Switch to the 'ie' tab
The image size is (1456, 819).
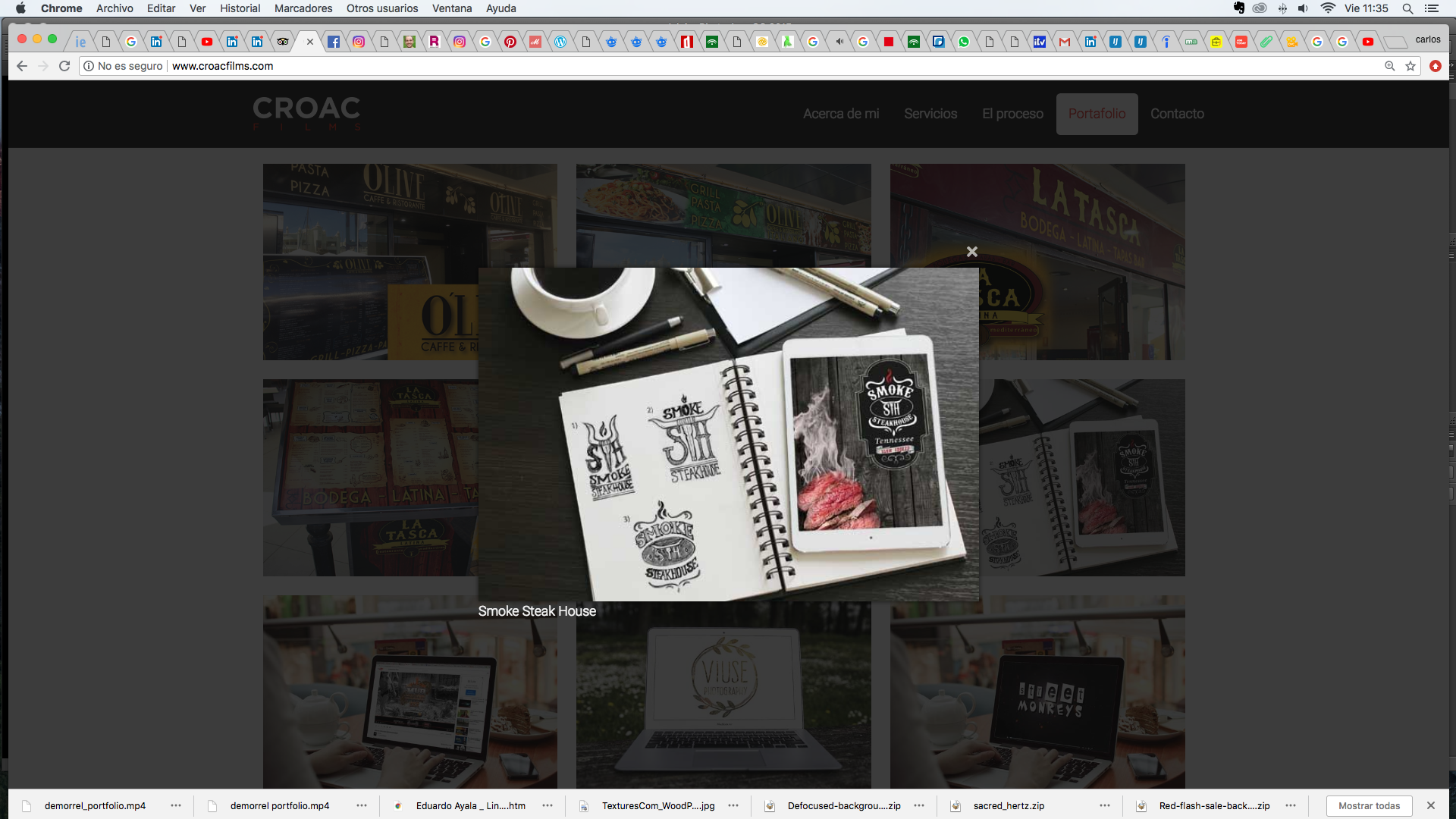pyautogui.click(x=80, y=42)
